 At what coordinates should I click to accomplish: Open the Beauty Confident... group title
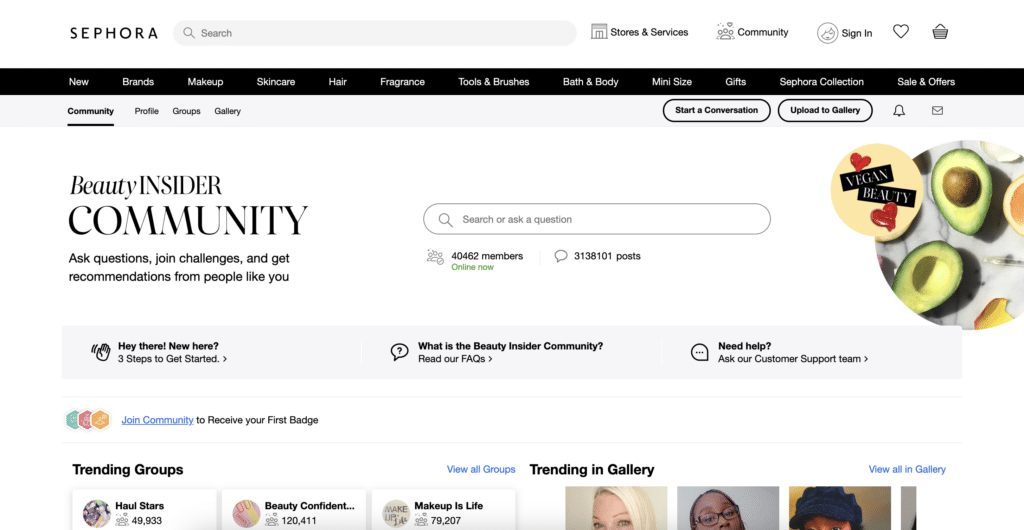pyautogui.click(x=310, y=506)
